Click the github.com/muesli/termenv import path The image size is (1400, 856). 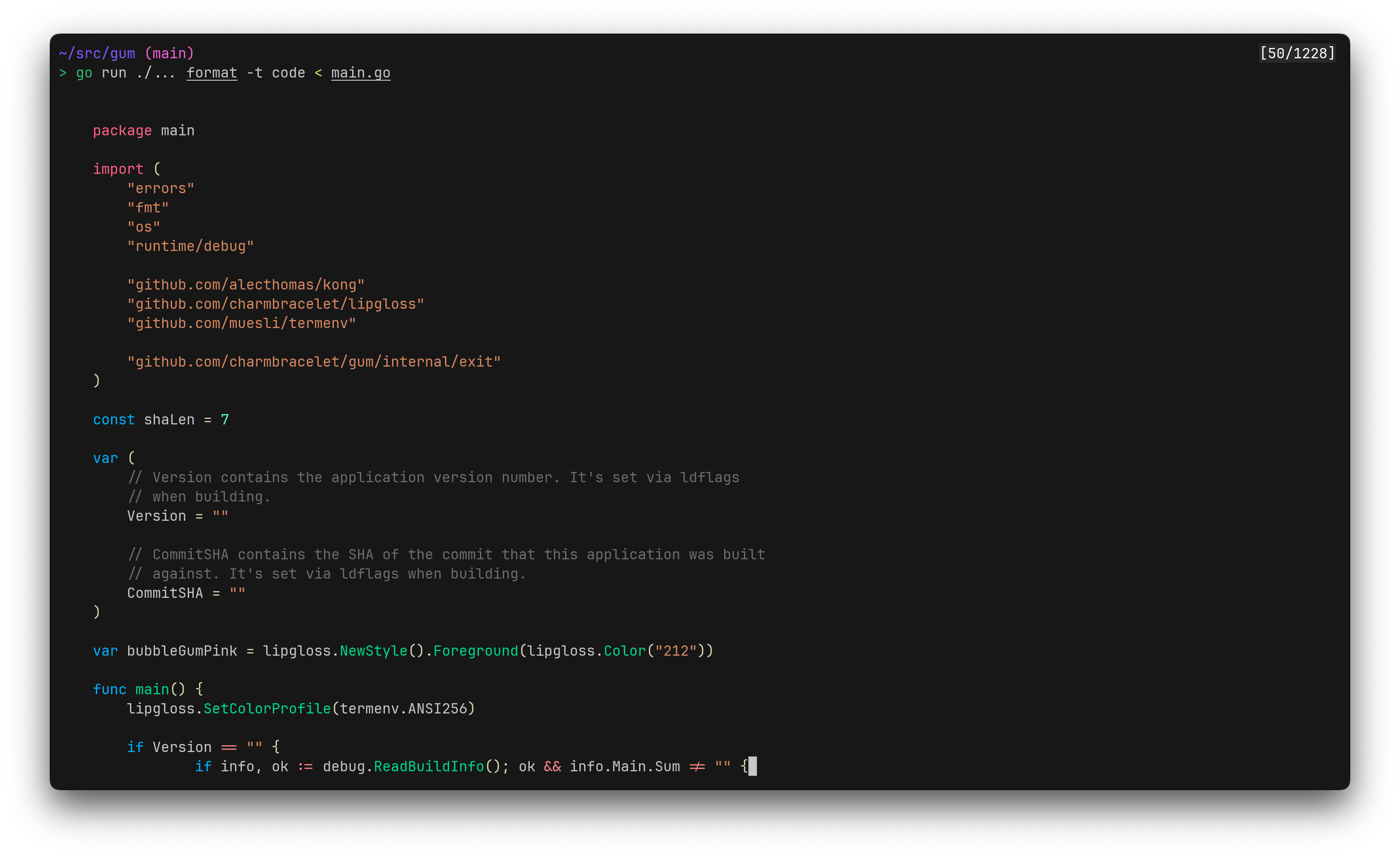(241, 323)
